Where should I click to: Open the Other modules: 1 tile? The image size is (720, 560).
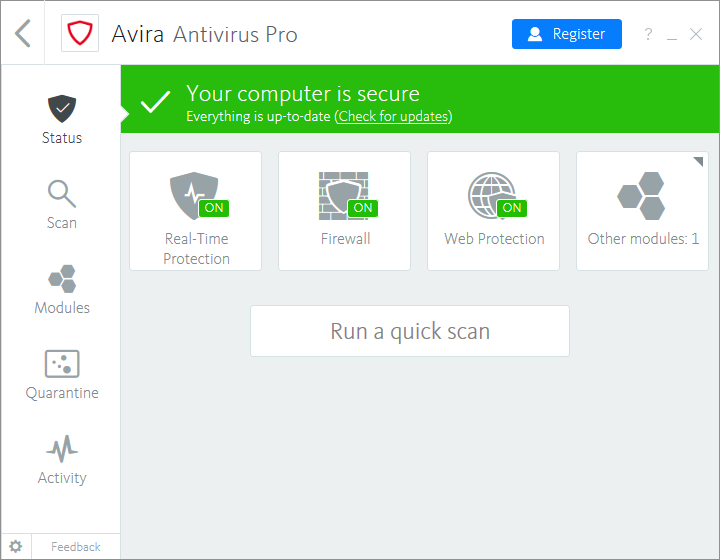coord(642,211)
